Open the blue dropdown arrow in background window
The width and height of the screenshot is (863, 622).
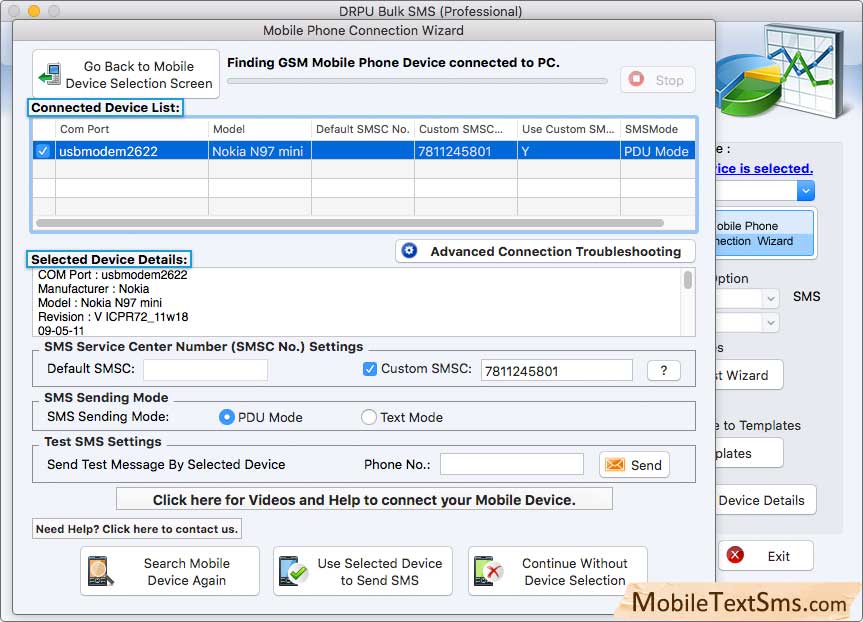pos(805,191)
